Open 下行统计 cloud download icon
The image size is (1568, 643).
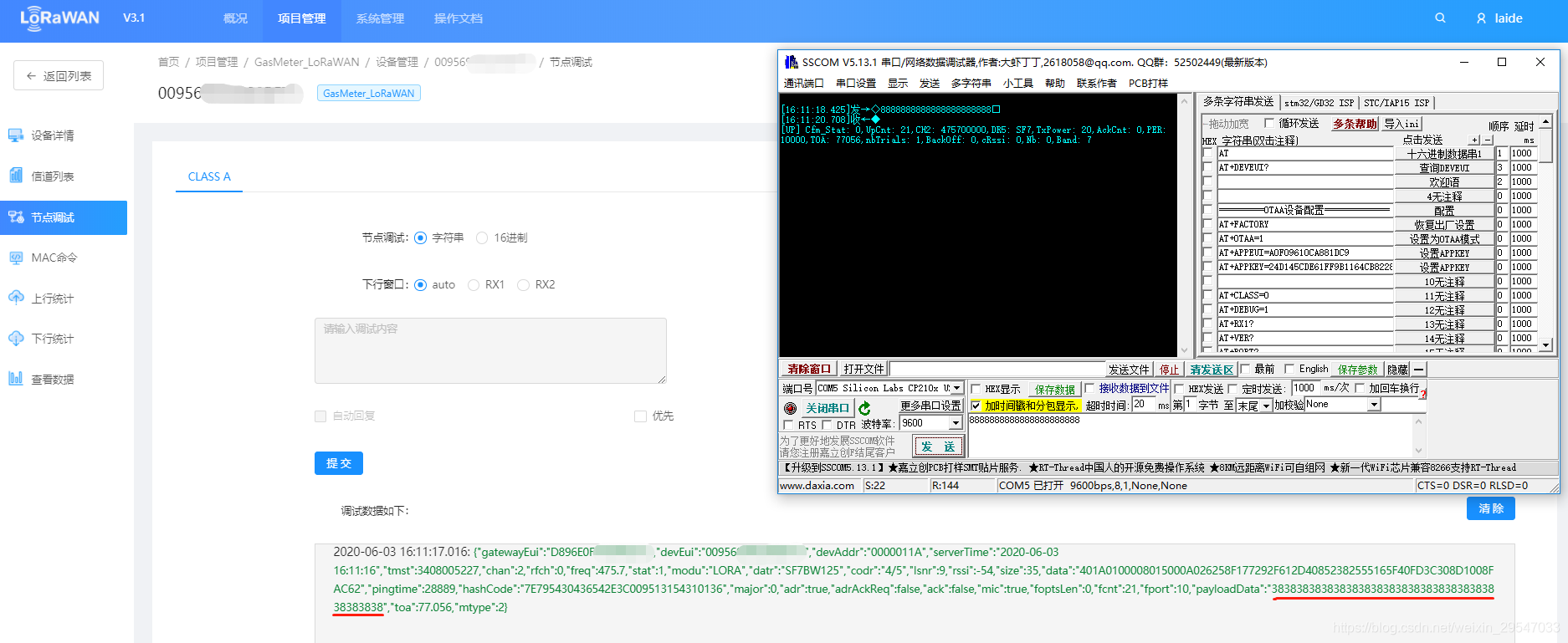click(16, 339)
